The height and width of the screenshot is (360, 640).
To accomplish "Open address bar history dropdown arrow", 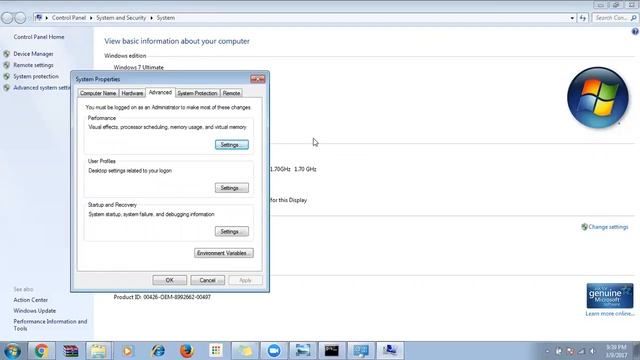I will click(572, 18).
